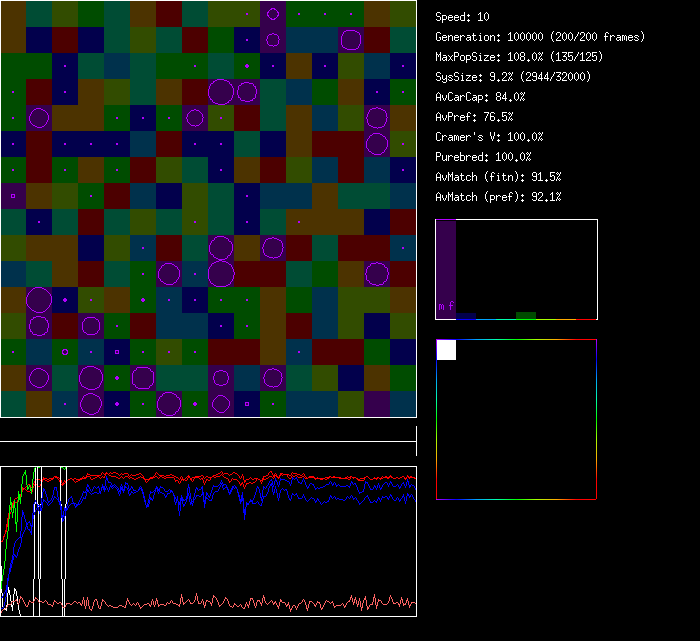Image resolution: width=700 pixels, height=641 pixels.
Task: Click the progress bar below the grid
Action: pos(208,433)
